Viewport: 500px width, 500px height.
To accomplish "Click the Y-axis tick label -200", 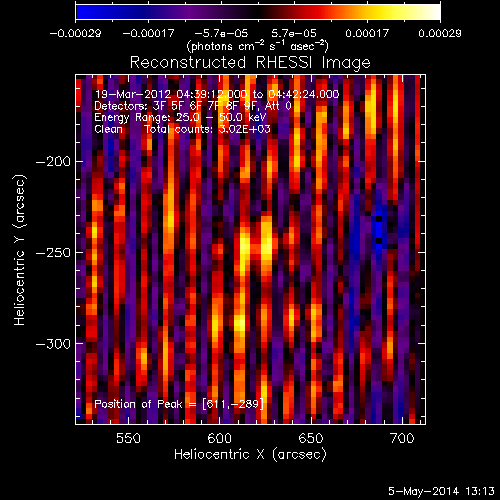I will point(53,162).
